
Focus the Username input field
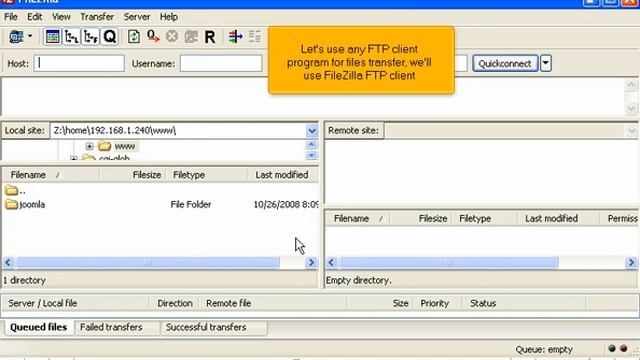[221, 64]
